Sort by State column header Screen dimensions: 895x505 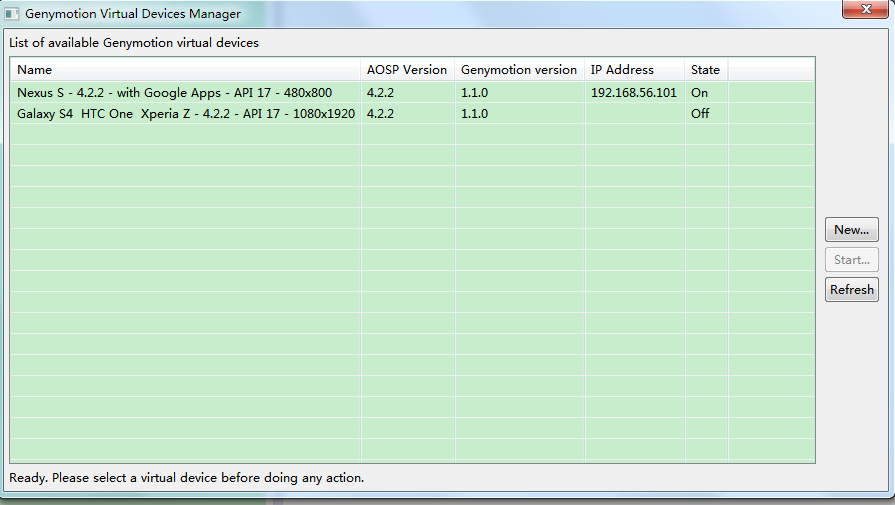[x=706, y=70]
